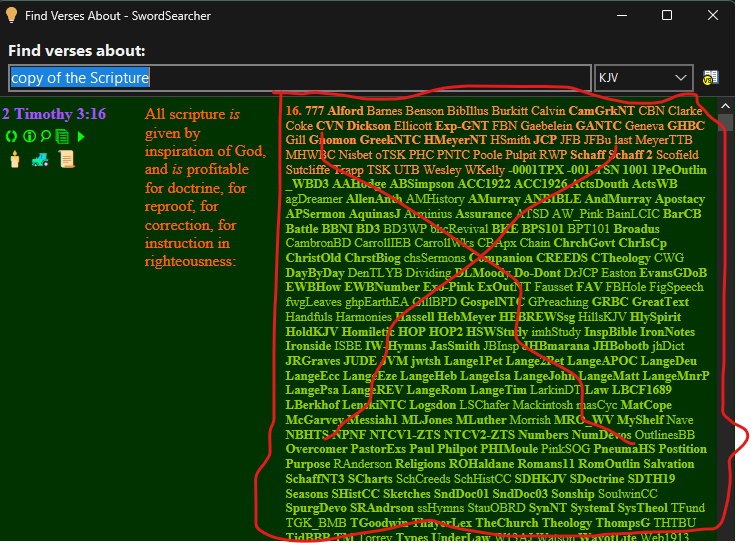The height and width of the screenshot is (543, 751).
Task: Open the EvansGDoB link
Action: click(x=673, y=273)
